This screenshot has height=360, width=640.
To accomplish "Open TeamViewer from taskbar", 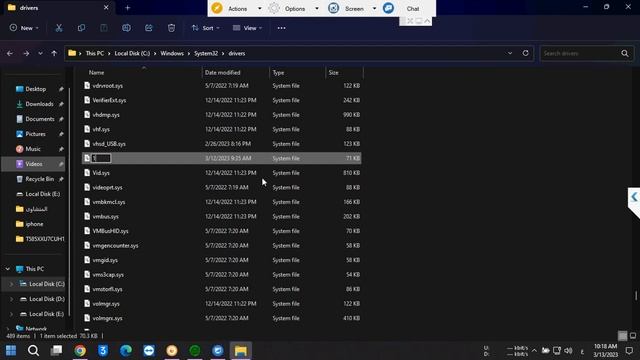I will point(149,350).
